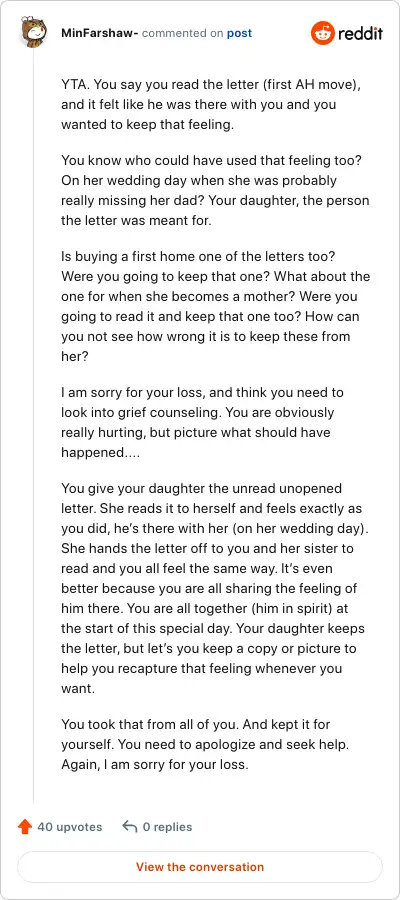Click the sentence 'Again, I am sorry for your loss.'
400x900 pixels.
[x=155, y=765]
